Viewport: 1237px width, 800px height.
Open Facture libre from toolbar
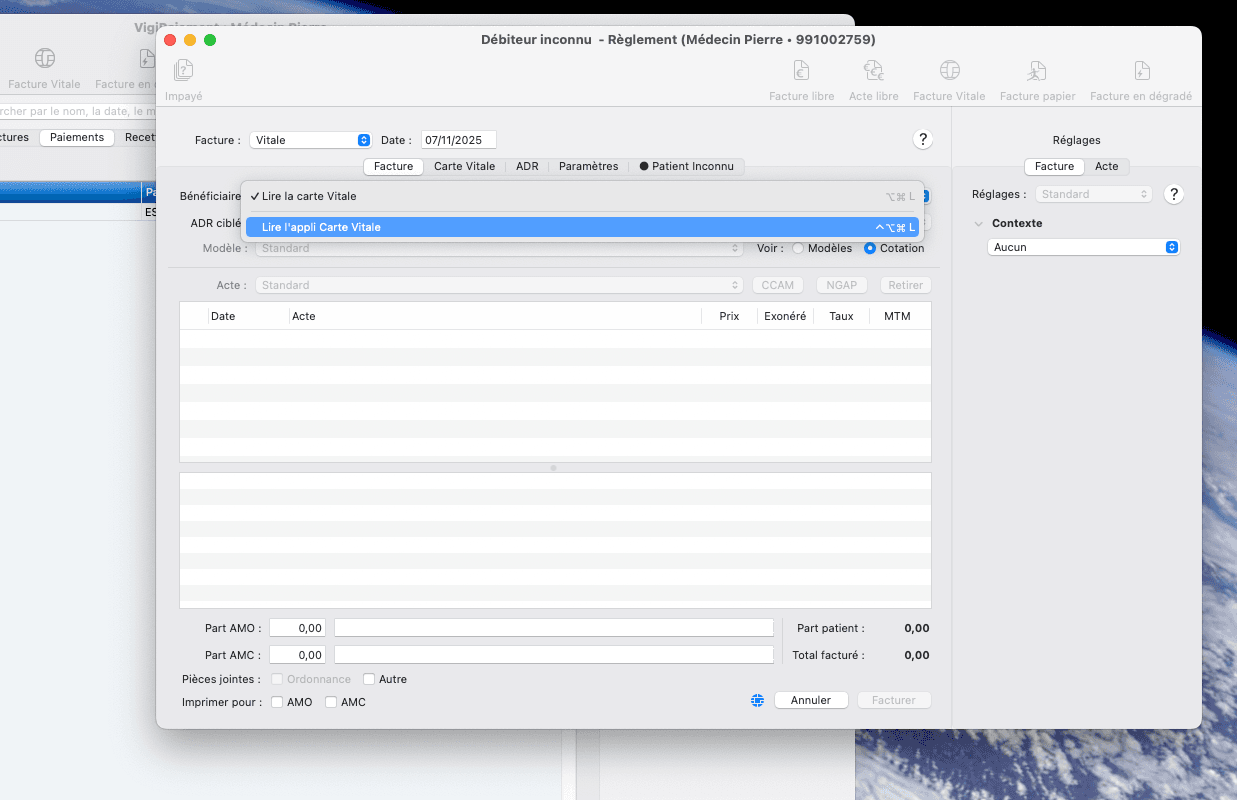coord(801,71)
